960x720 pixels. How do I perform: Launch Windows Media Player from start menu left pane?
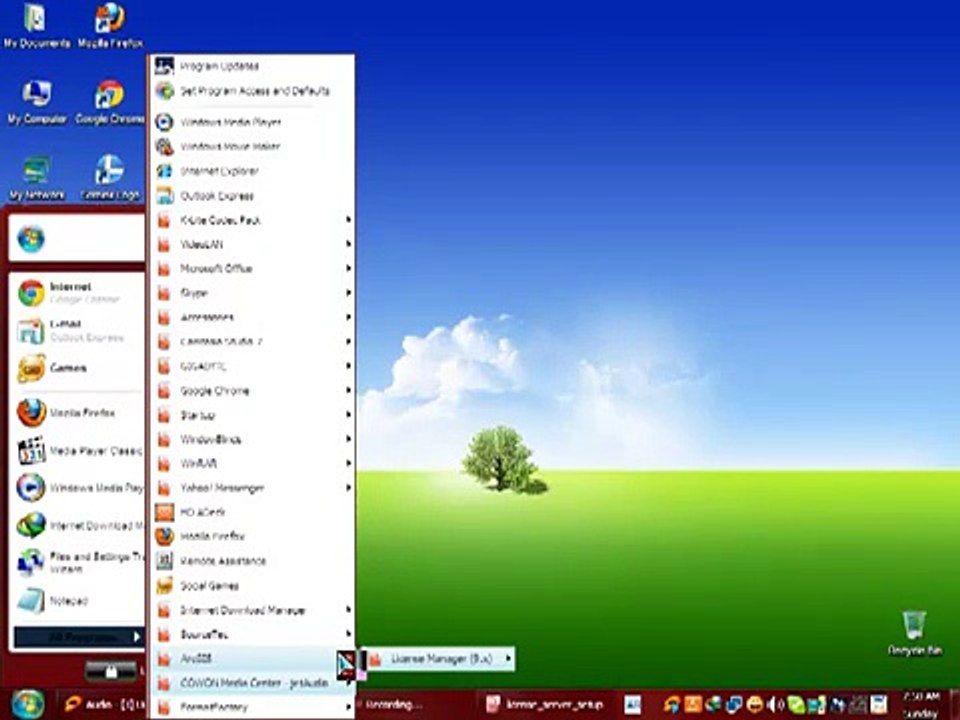coord(77,488)
